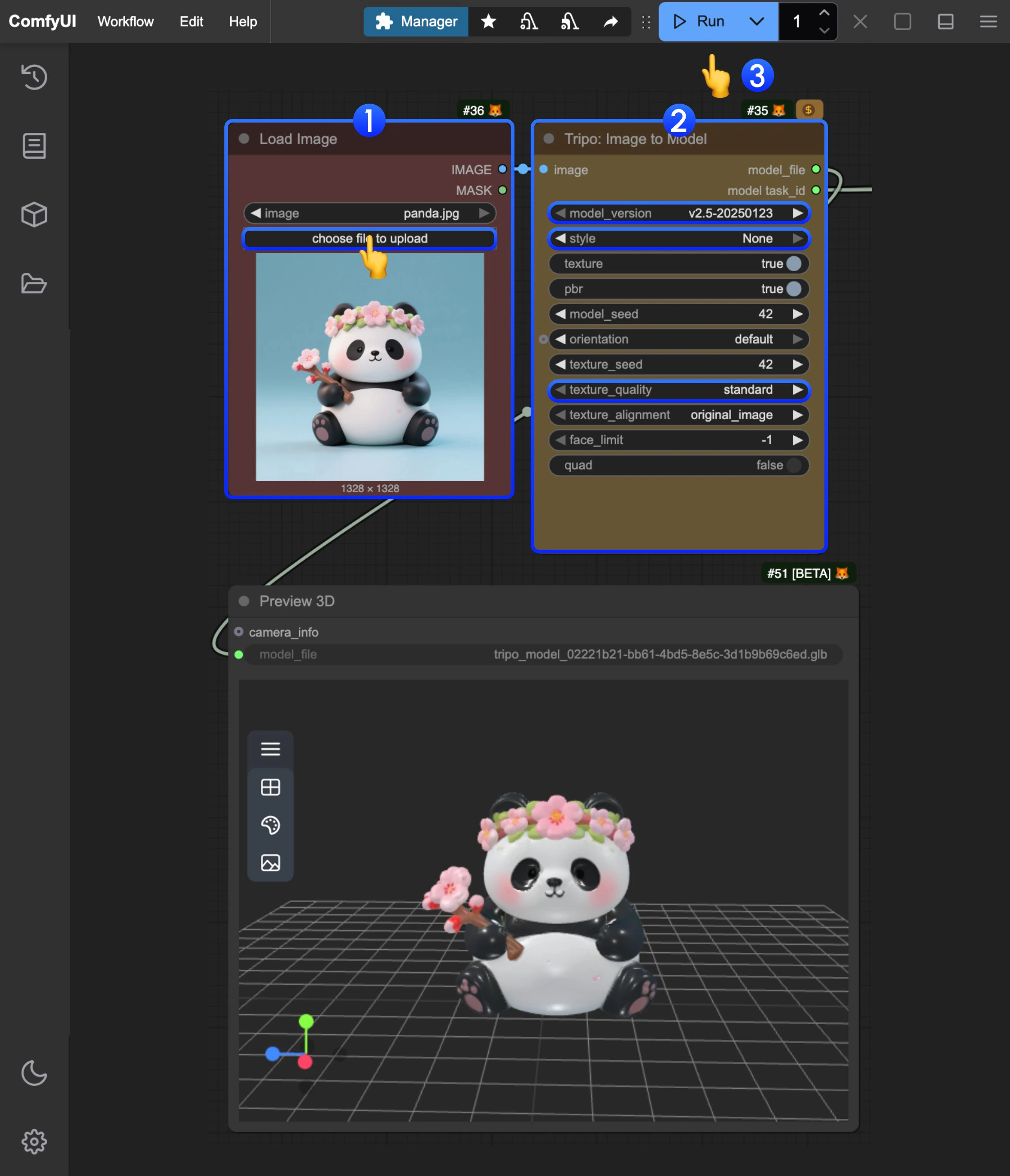Open the Help menu
Viewport: 1010px width, 1176px height.
(242, 22)
